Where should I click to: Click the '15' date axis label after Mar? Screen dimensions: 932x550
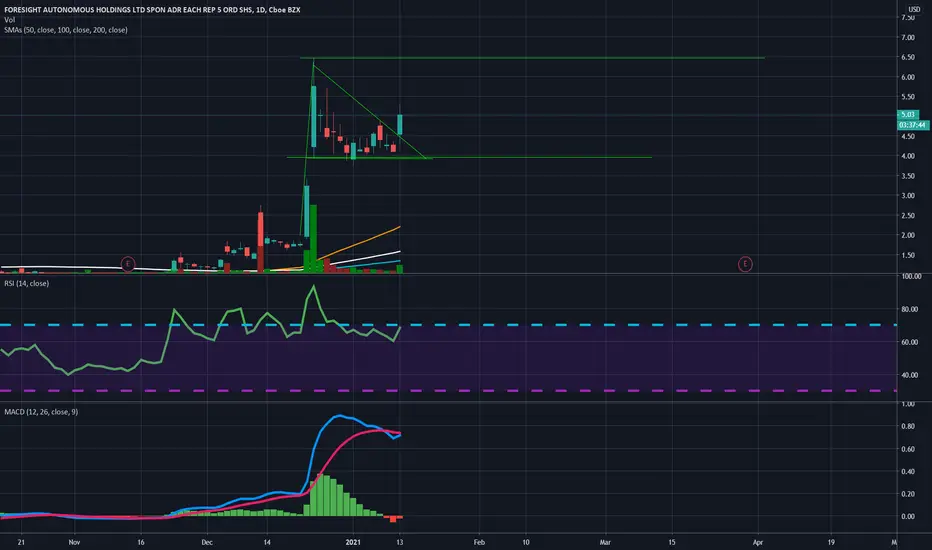tap(672, 542)
